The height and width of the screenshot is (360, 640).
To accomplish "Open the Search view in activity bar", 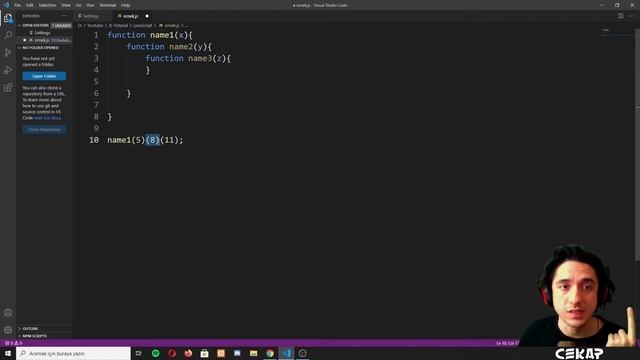I will [x=8, y=35].
